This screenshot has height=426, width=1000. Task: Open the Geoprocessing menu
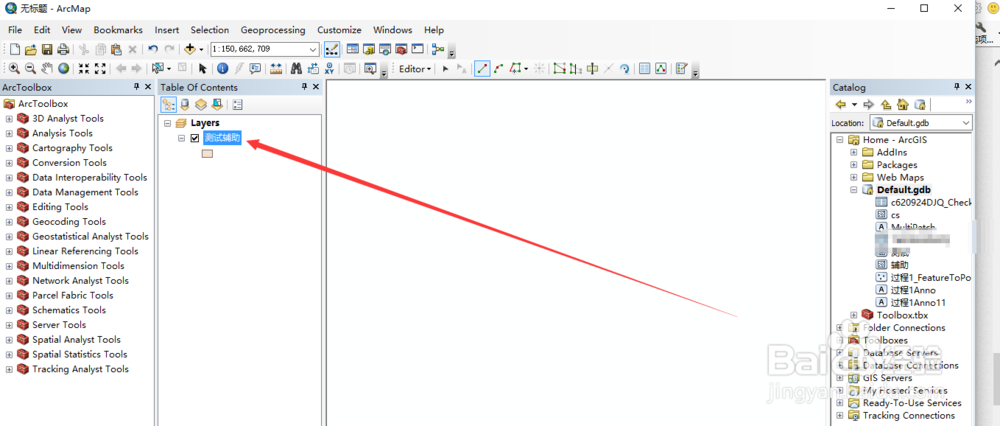(273, 30)
